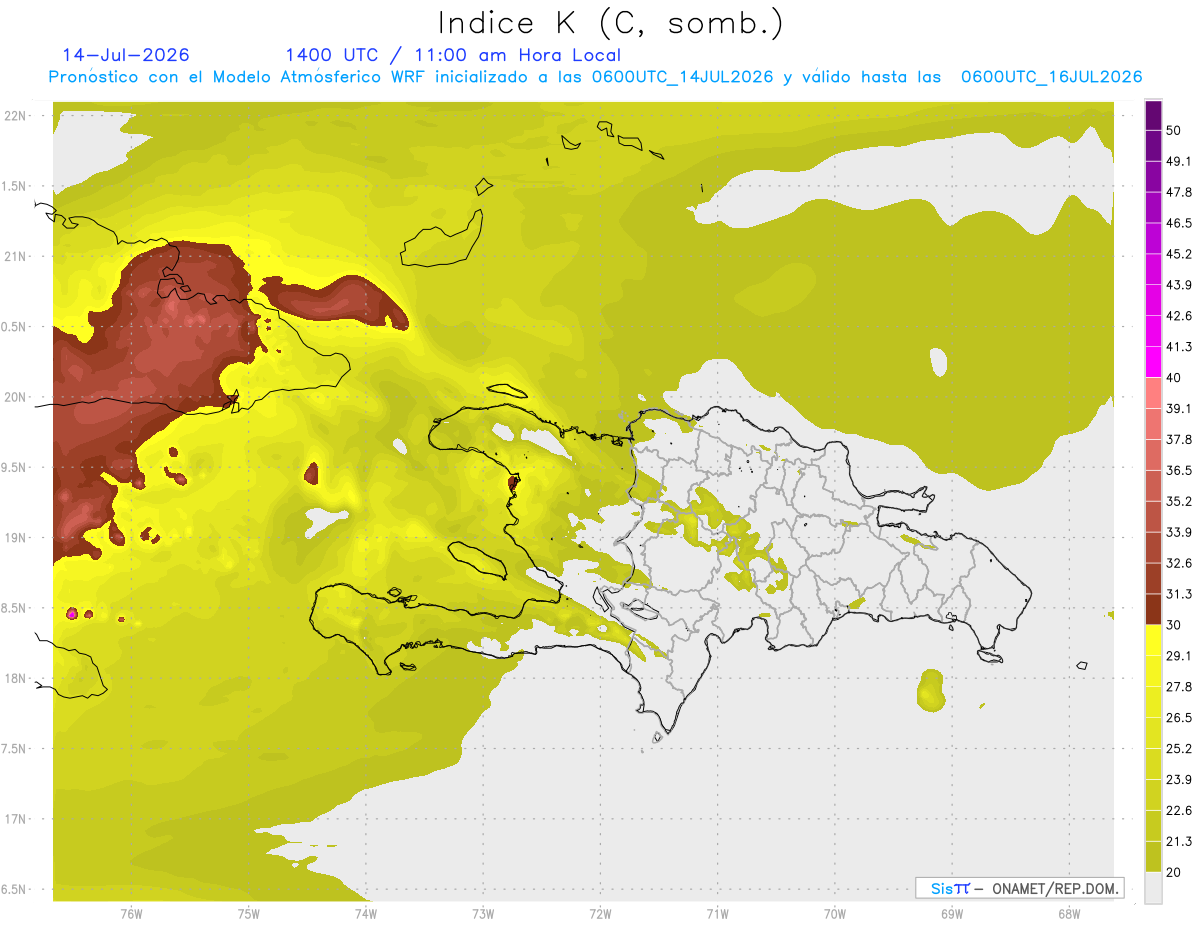Click the '22.6' color scale value
1200x927 pixels.
pos(1179,811)
